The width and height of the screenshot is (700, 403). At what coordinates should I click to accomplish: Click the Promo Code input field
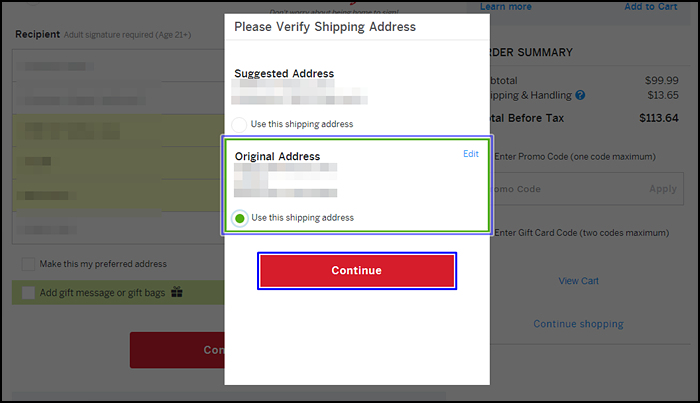click(567, 189)
